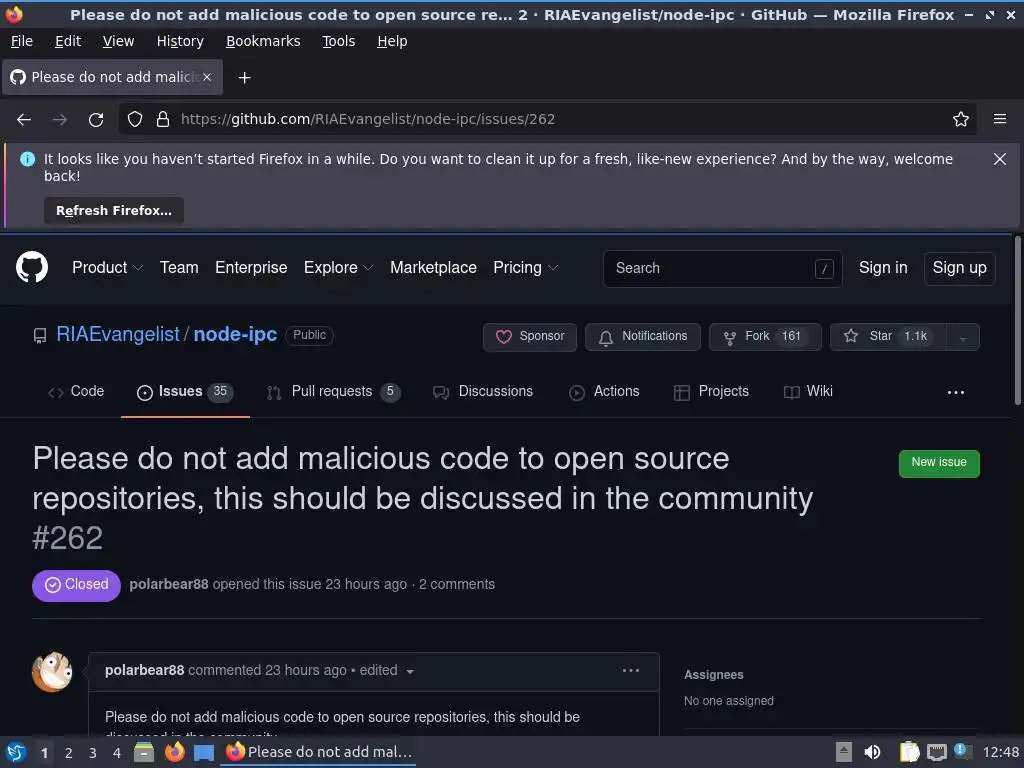The height and width of the screenshot is (768, 1024).
Task: Open the Tools menu
Action: pos(338,41)
